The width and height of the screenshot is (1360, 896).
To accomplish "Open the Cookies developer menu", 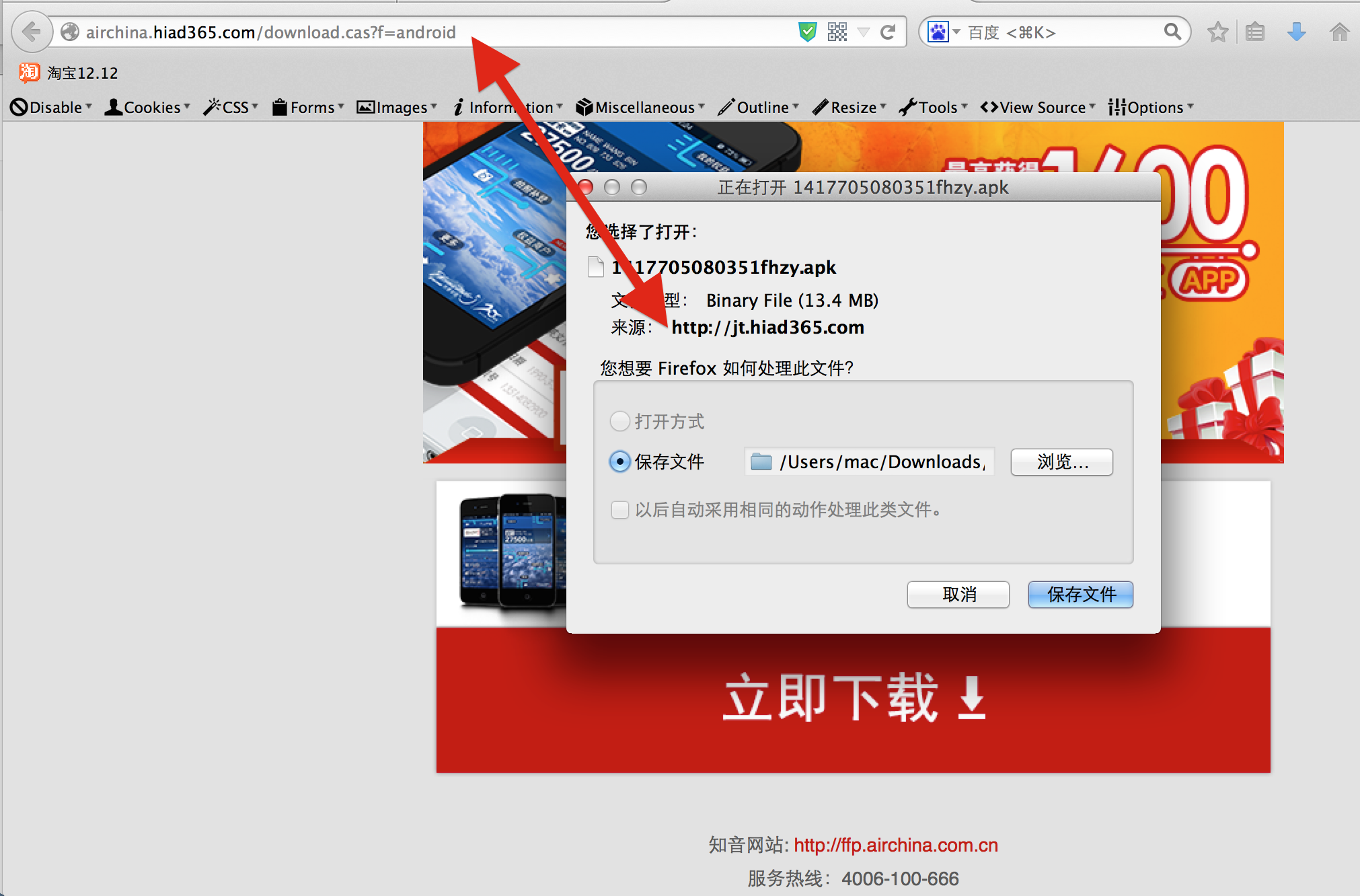I will coord(148,107).
